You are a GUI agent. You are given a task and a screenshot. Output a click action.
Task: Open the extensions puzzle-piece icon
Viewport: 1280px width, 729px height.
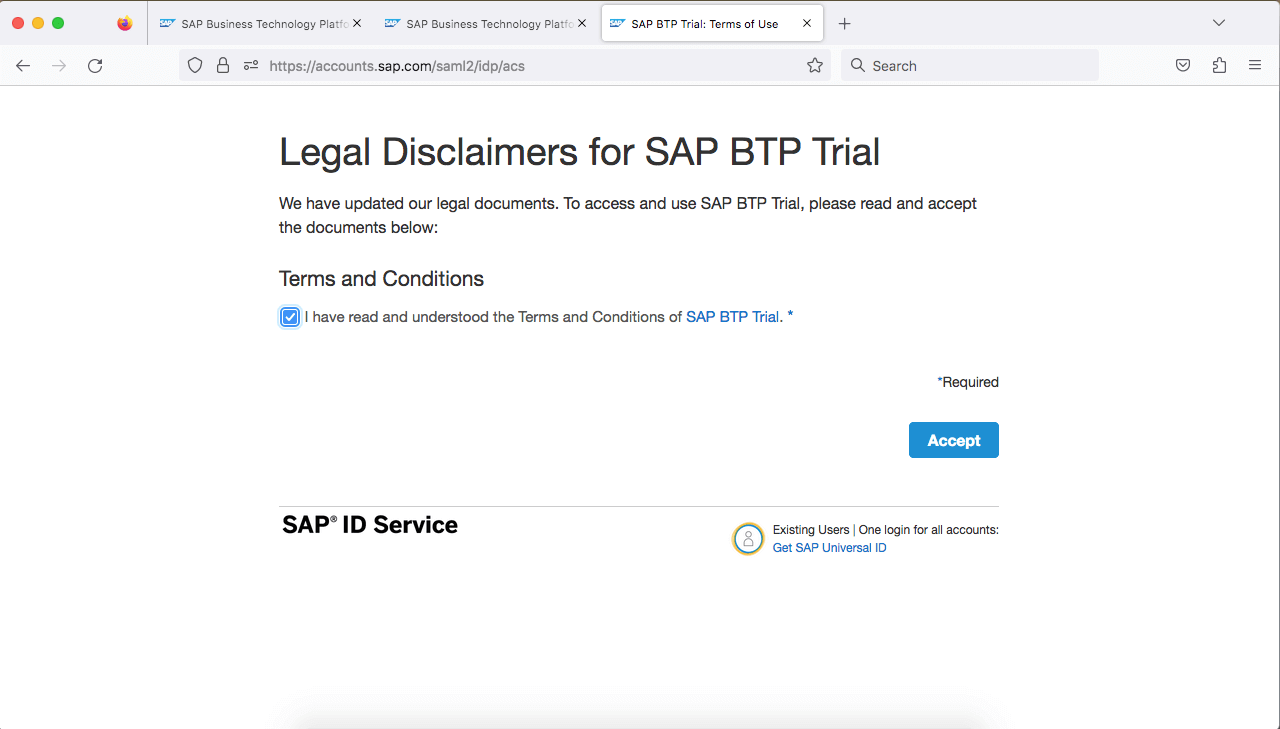tap(1219, 65)
